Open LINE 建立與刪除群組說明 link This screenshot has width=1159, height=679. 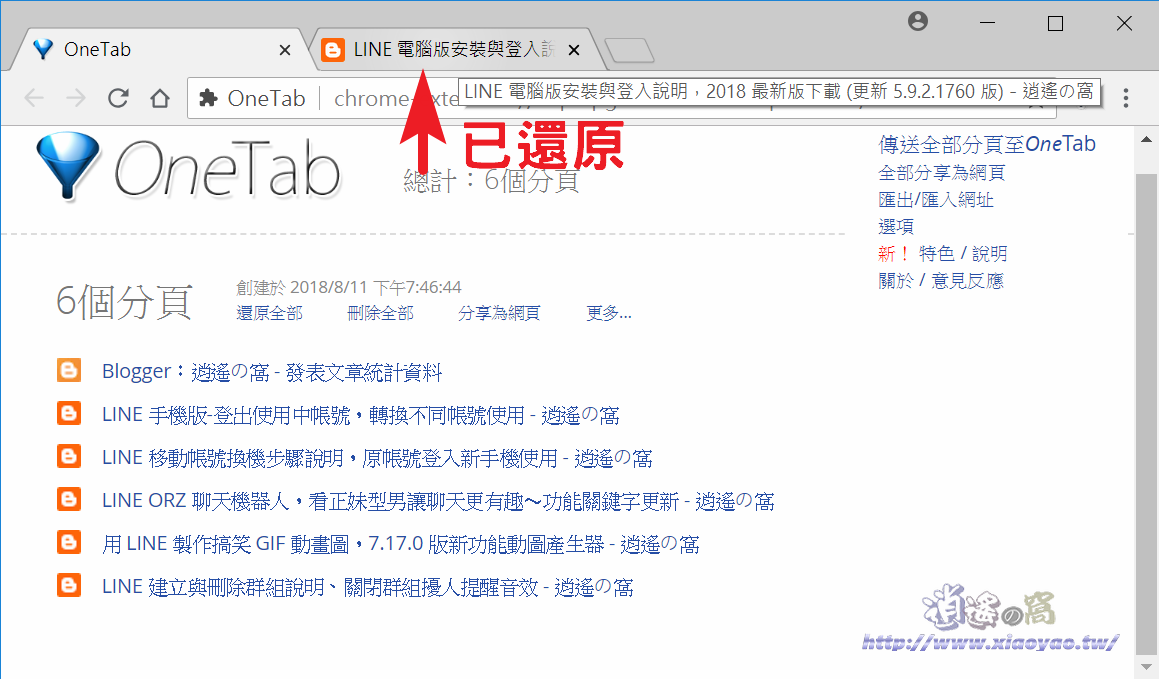(367, 587)
